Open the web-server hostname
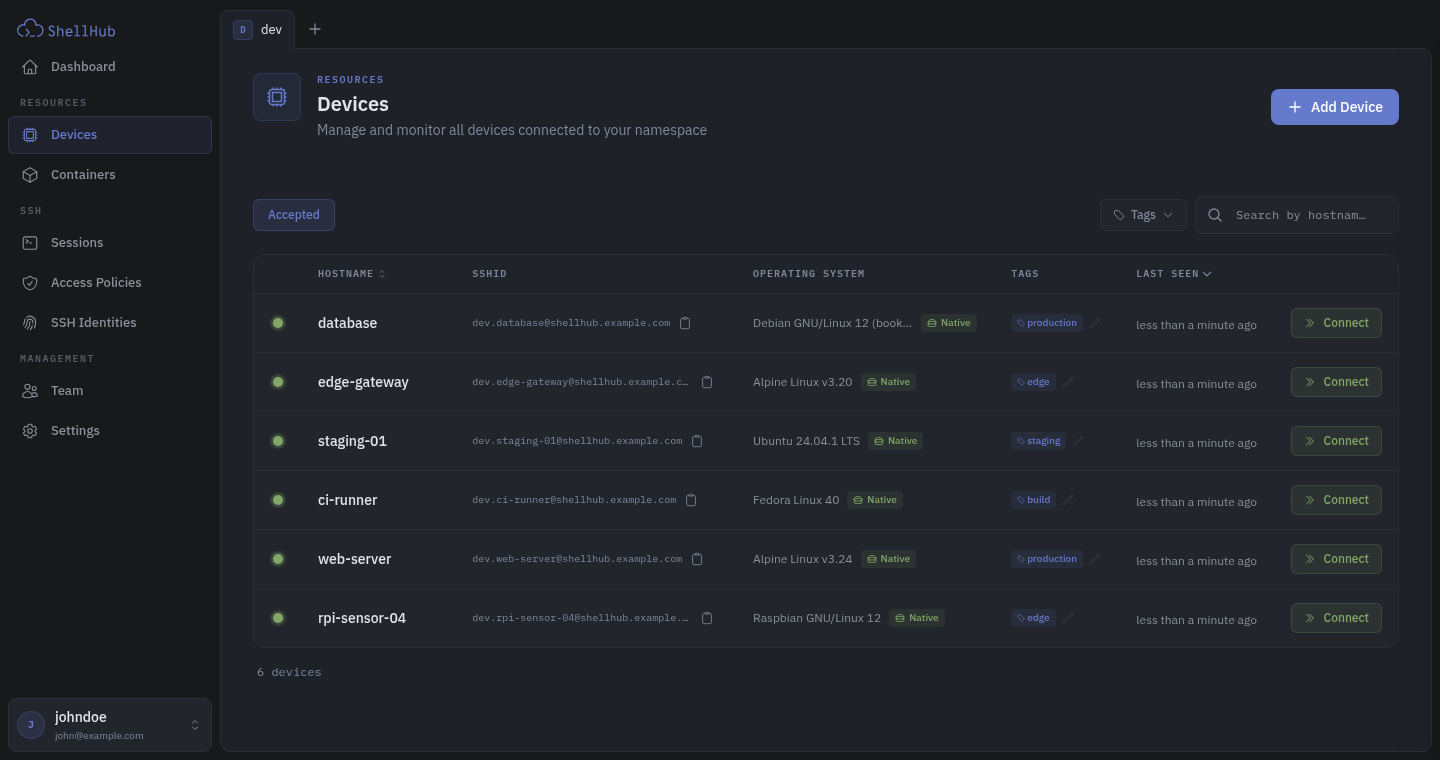This screenshot has height=760, width=1440. click(354, 559)
